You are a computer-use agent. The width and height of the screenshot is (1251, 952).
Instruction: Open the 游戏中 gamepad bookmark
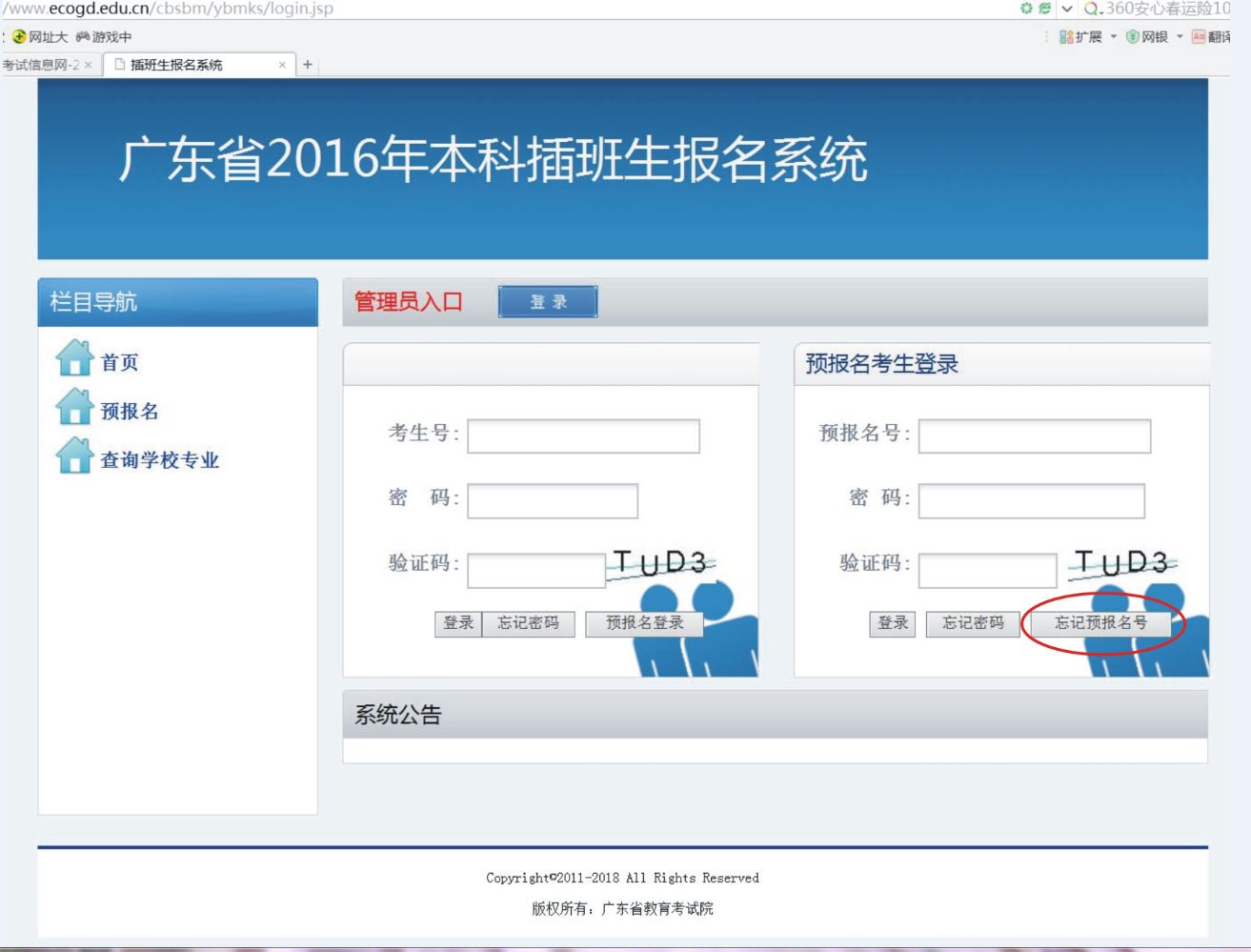(83, 37)
